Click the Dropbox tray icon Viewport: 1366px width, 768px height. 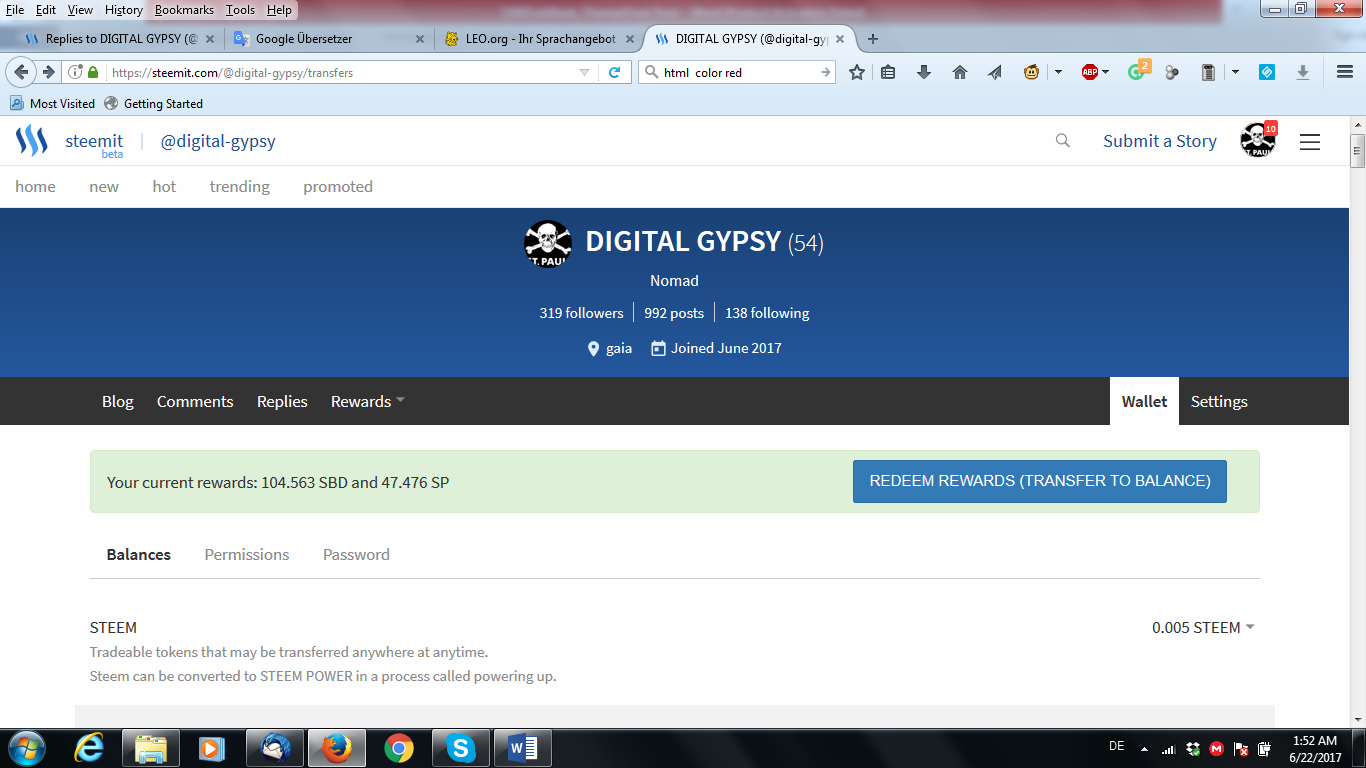coord(1192,748)
